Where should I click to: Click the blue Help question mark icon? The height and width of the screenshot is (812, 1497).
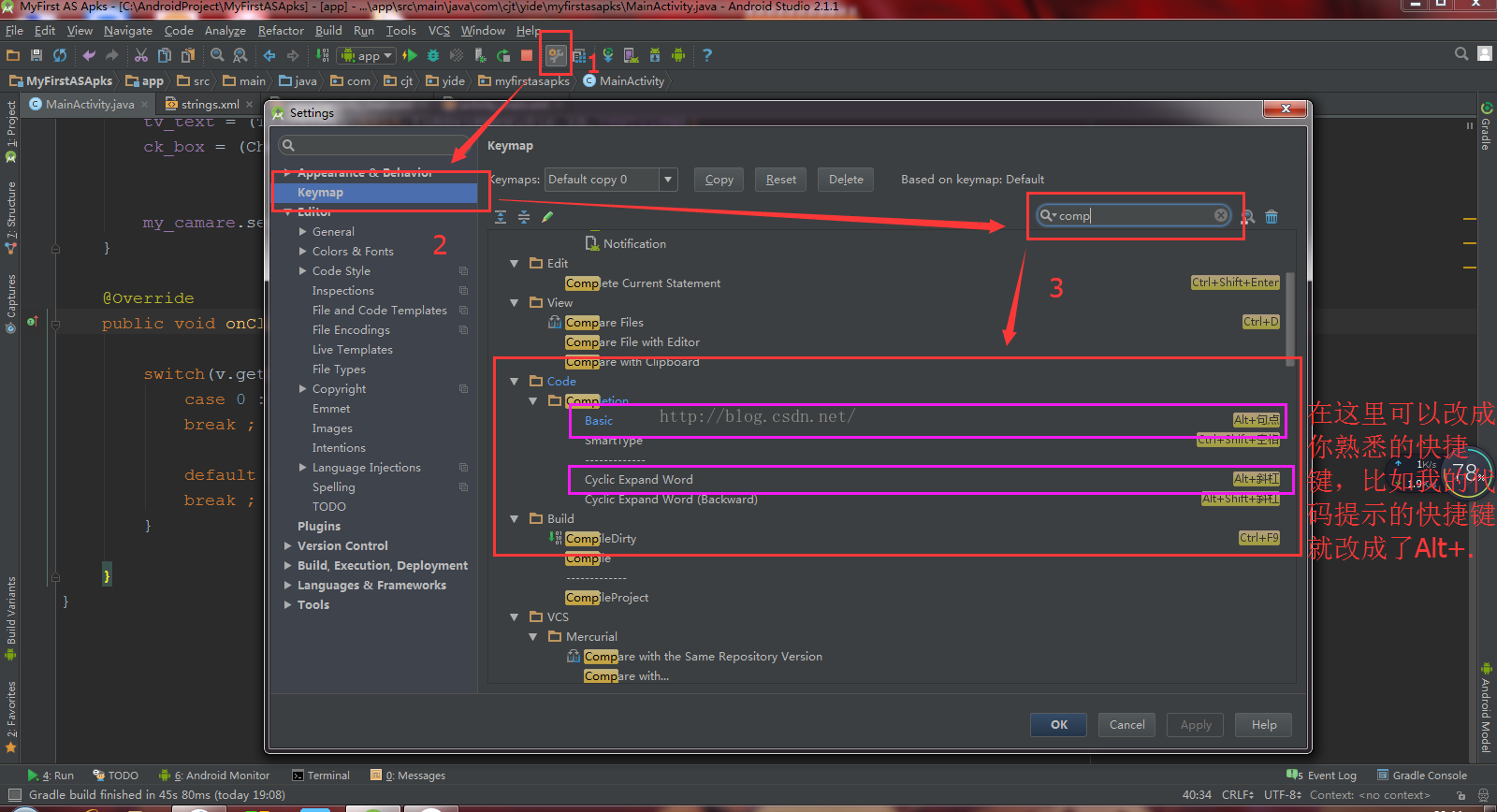(x=707, y=55)
